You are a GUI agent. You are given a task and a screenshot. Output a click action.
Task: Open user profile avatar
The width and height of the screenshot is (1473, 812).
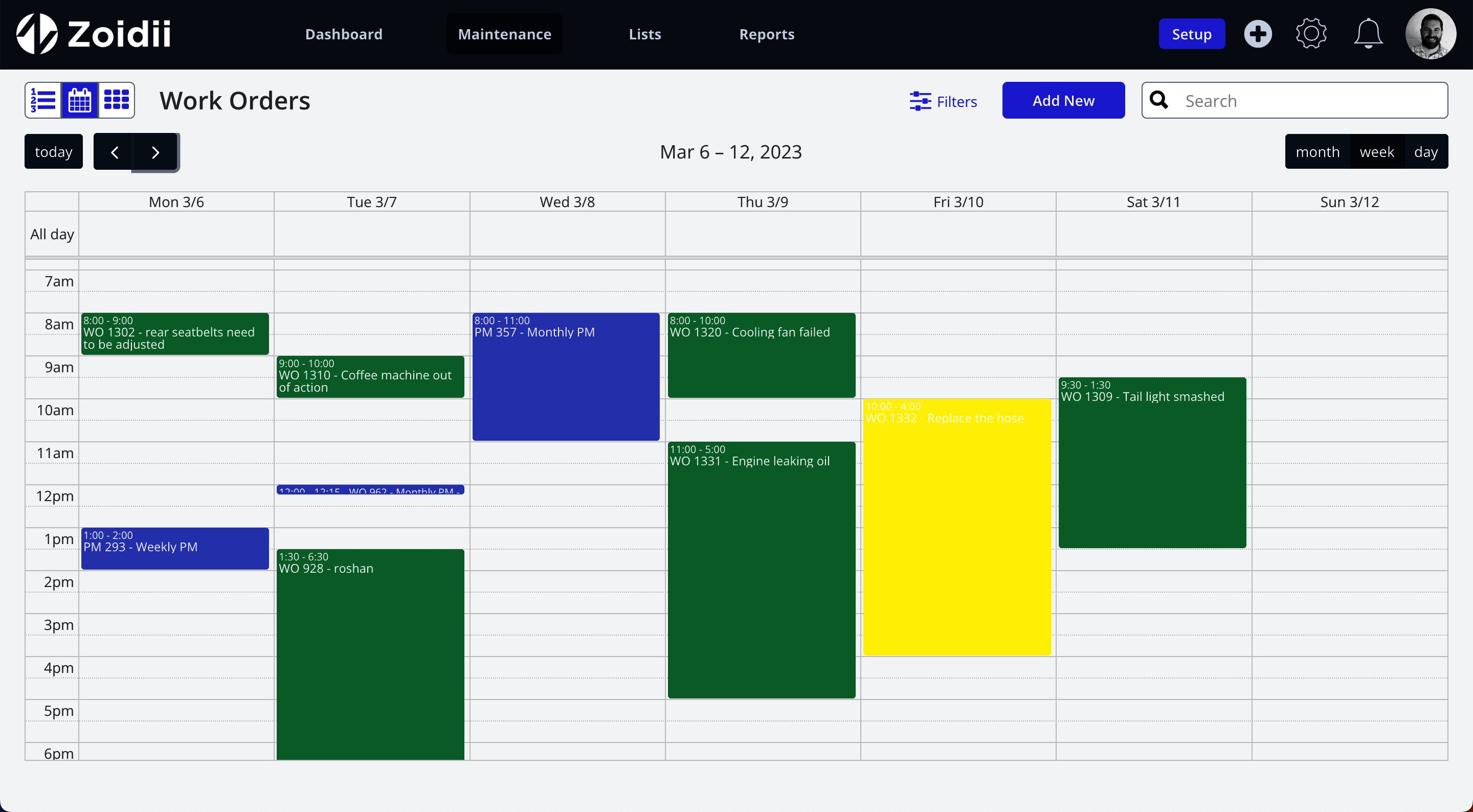click(x=1430, y=34)
